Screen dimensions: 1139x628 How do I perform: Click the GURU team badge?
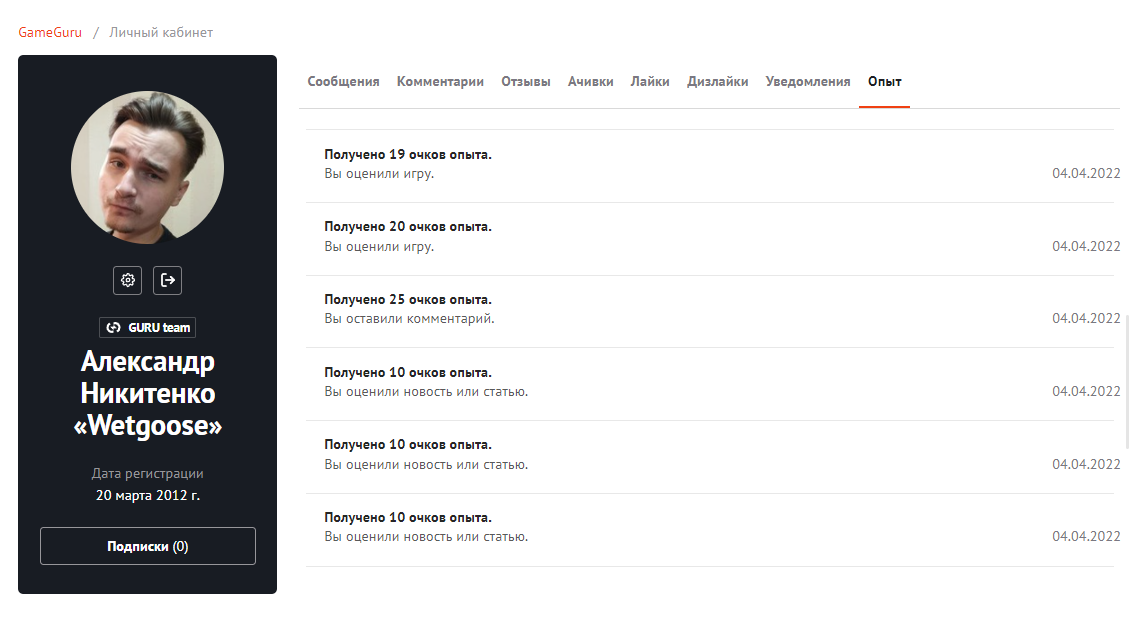click(x=147, y=327)
